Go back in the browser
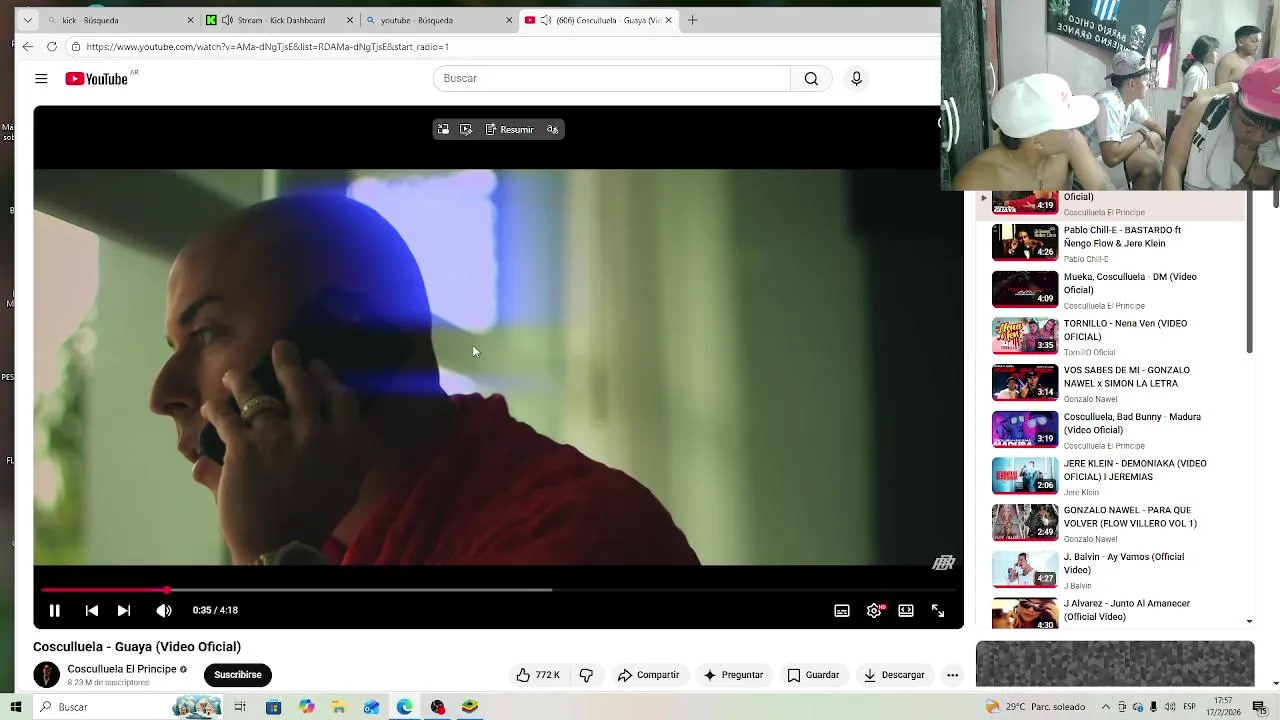The image size is (1280, 720). click(28, 47)
